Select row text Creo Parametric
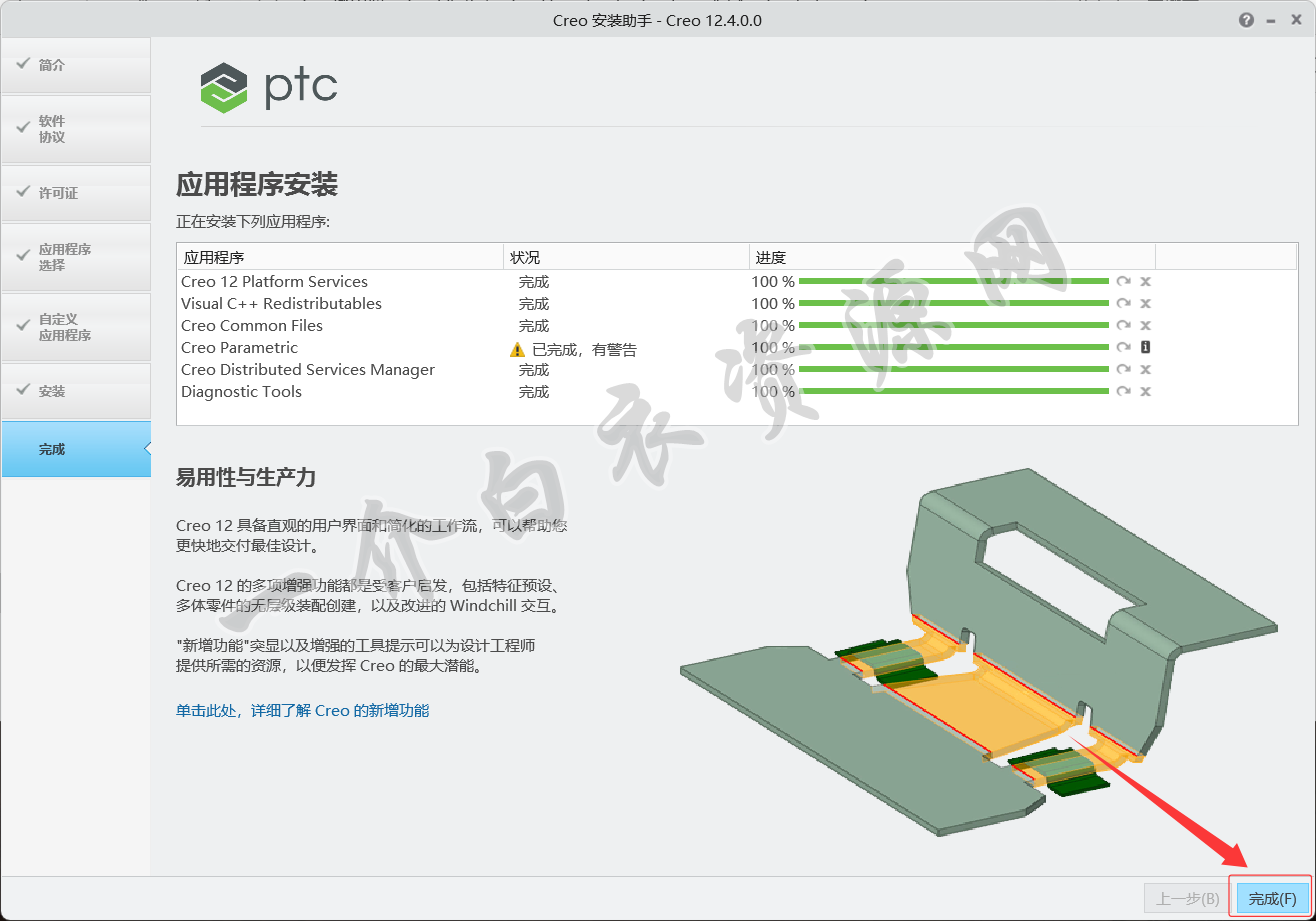Screen dimensions: 1316x921 pyautogui.click(x=239, y=348)
